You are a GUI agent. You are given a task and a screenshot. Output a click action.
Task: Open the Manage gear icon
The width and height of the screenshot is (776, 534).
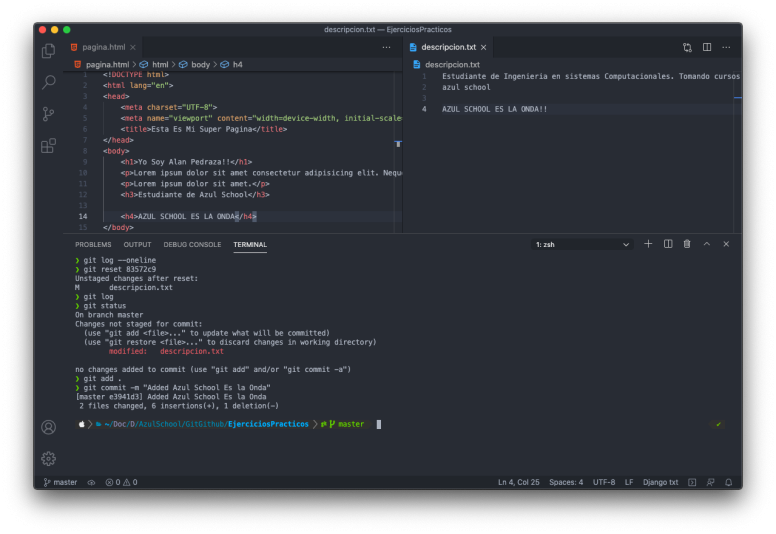pos(48,458)
